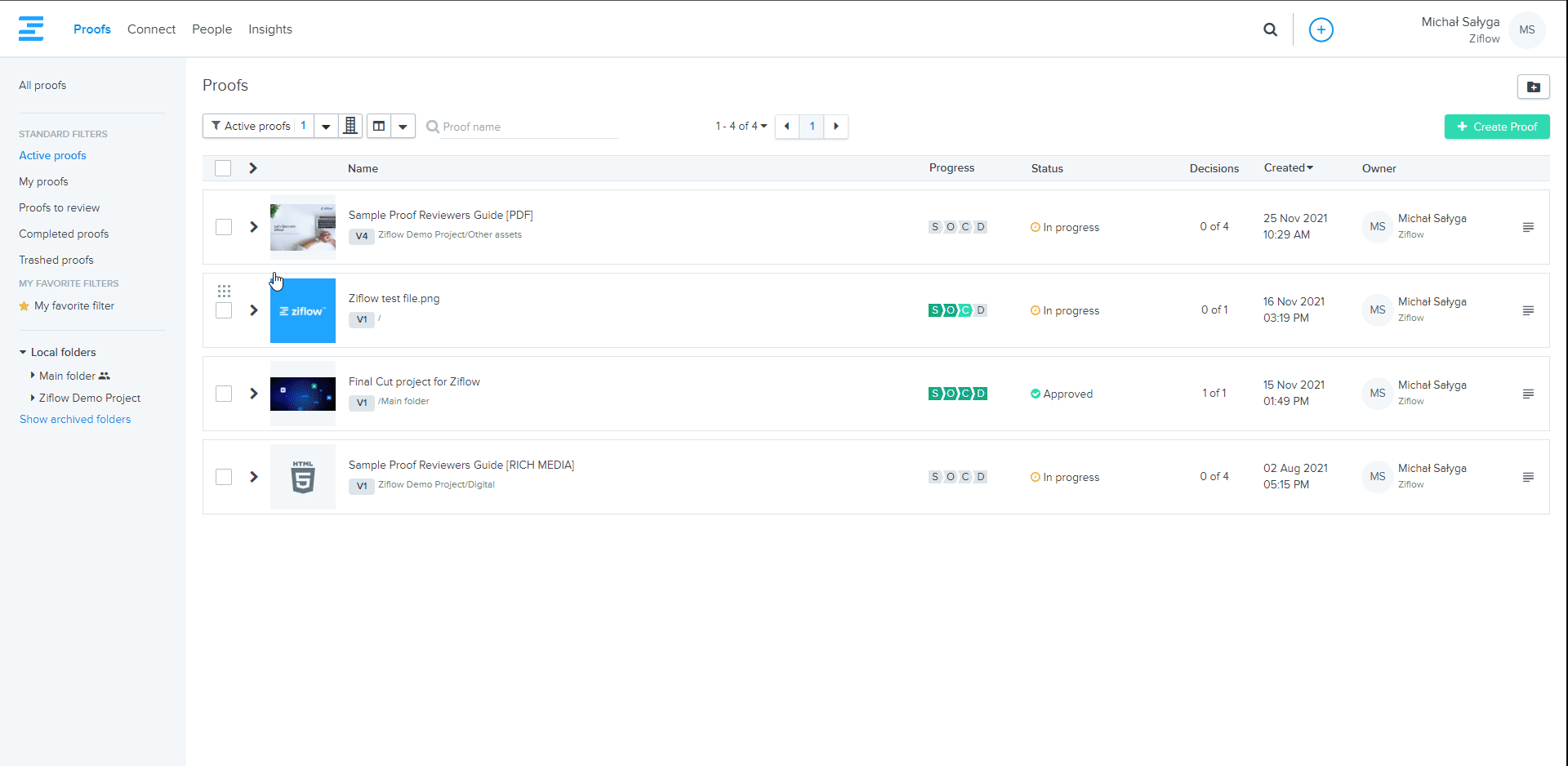Click the new folder icon button
This screenshot has width=1568, height=766.
[x=1533, y=87]
